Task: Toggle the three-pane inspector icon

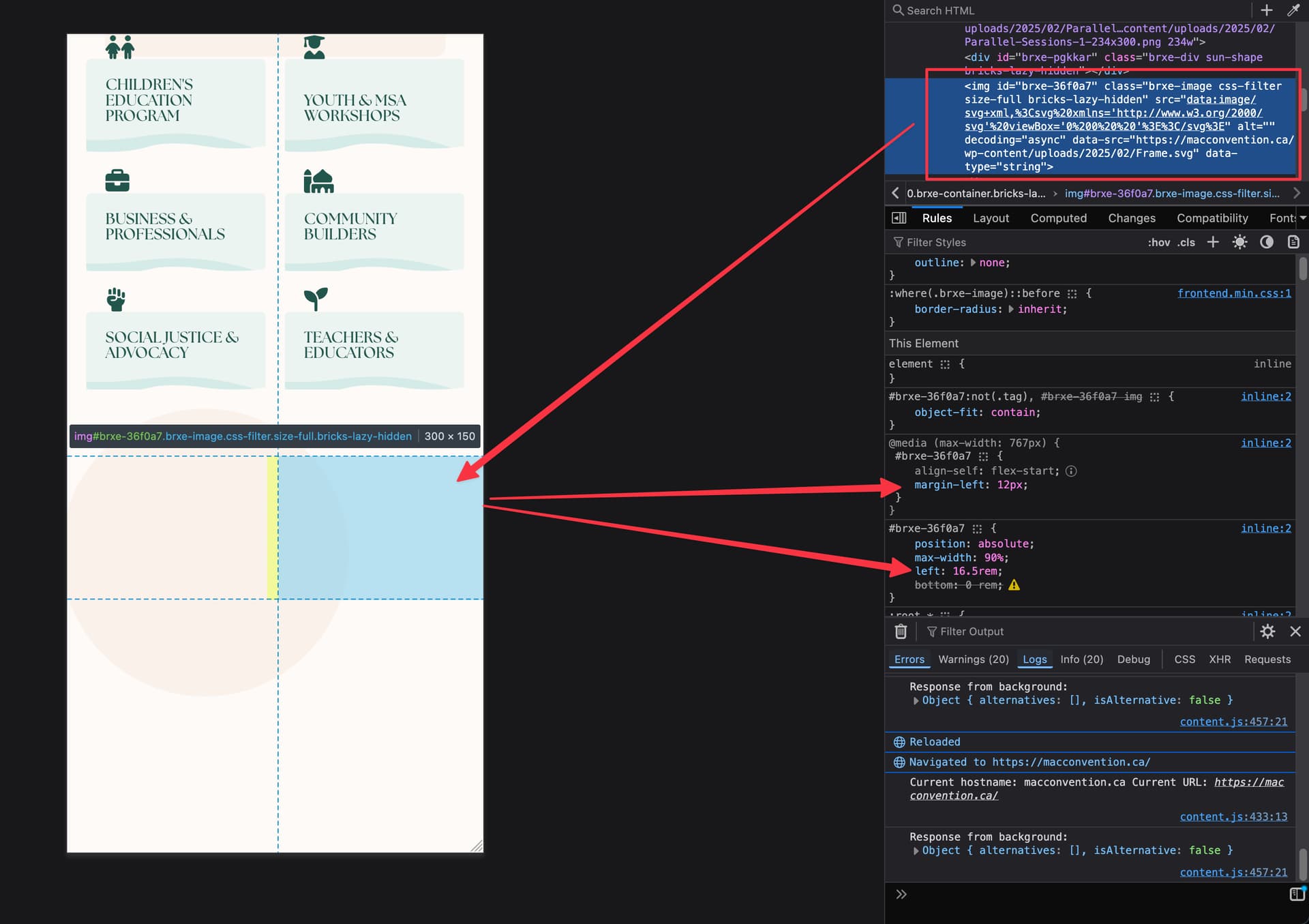Action: click(x=899, y=218)
